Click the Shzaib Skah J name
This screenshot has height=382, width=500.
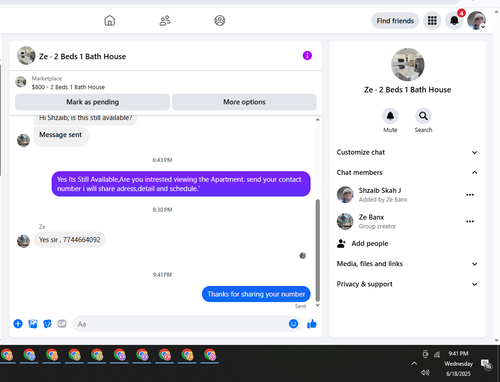click(380, 190)
